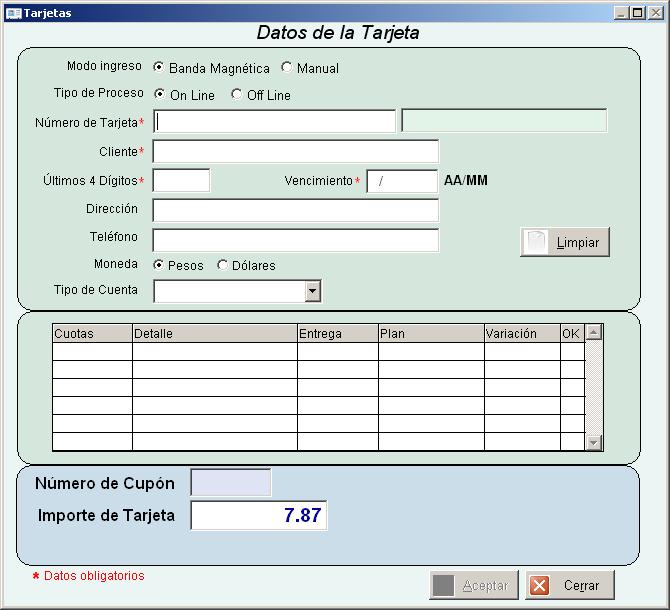Click the table scrollbar up arrow
This screenshot has height=610, width=670.
594,332
